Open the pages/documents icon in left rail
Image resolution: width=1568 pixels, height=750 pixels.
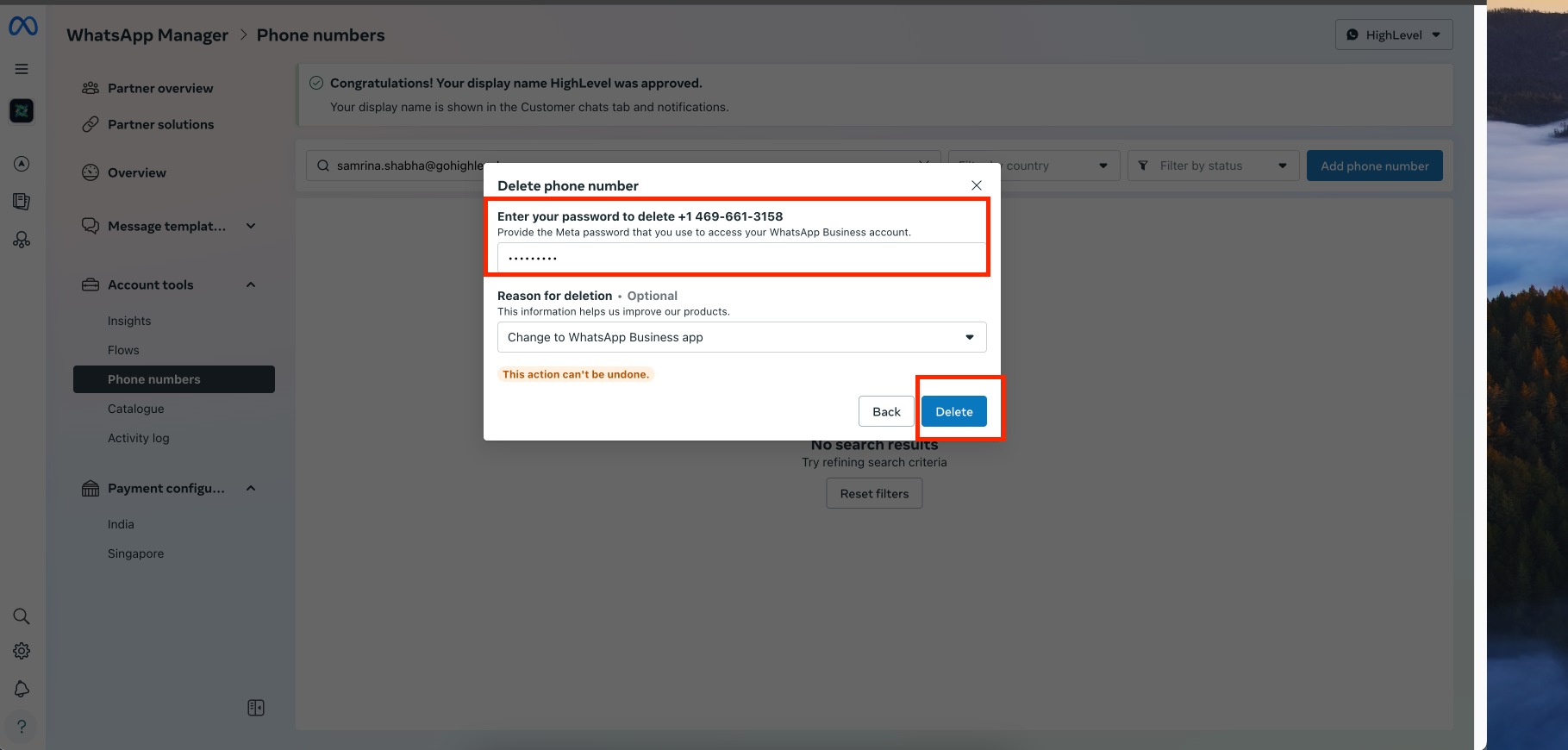[22, 202]
